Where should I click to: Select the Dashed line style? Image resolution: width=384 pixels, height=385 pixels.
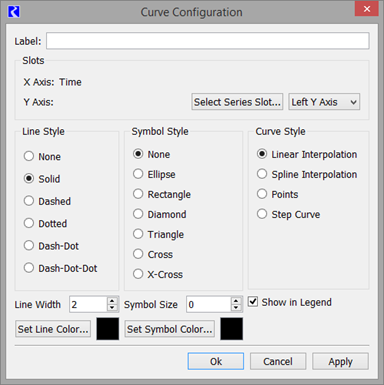coord(47,201)
